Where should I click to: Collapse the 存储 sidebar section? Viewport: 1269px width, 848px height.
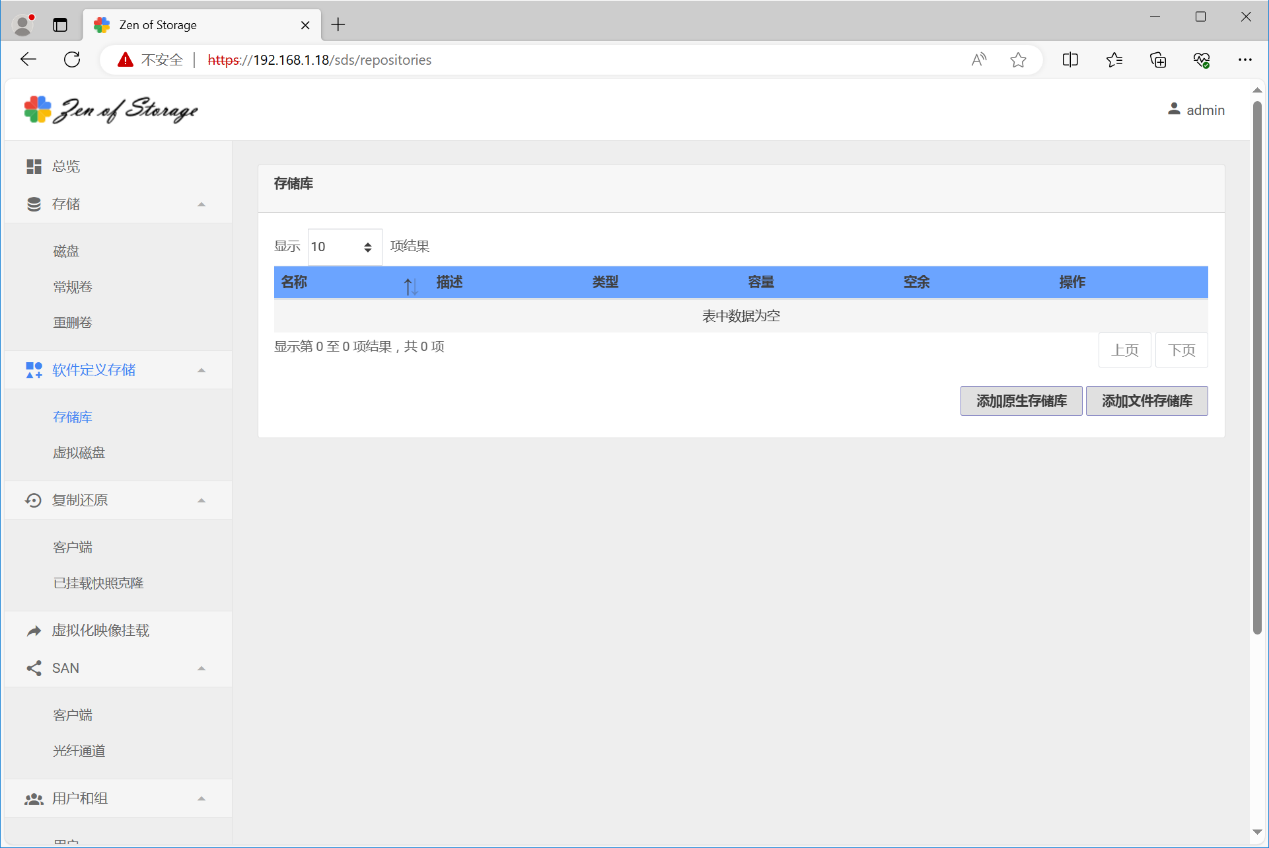[x=201, y=204]
